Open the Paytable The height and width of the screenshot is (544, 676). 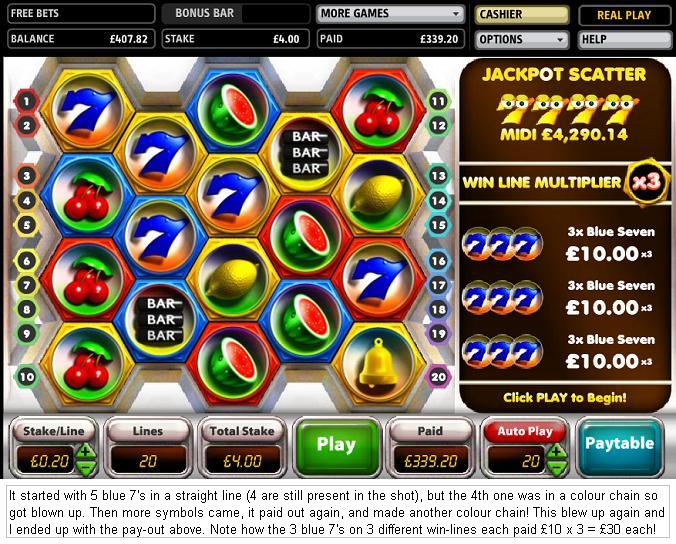click(x=620, y=446)
